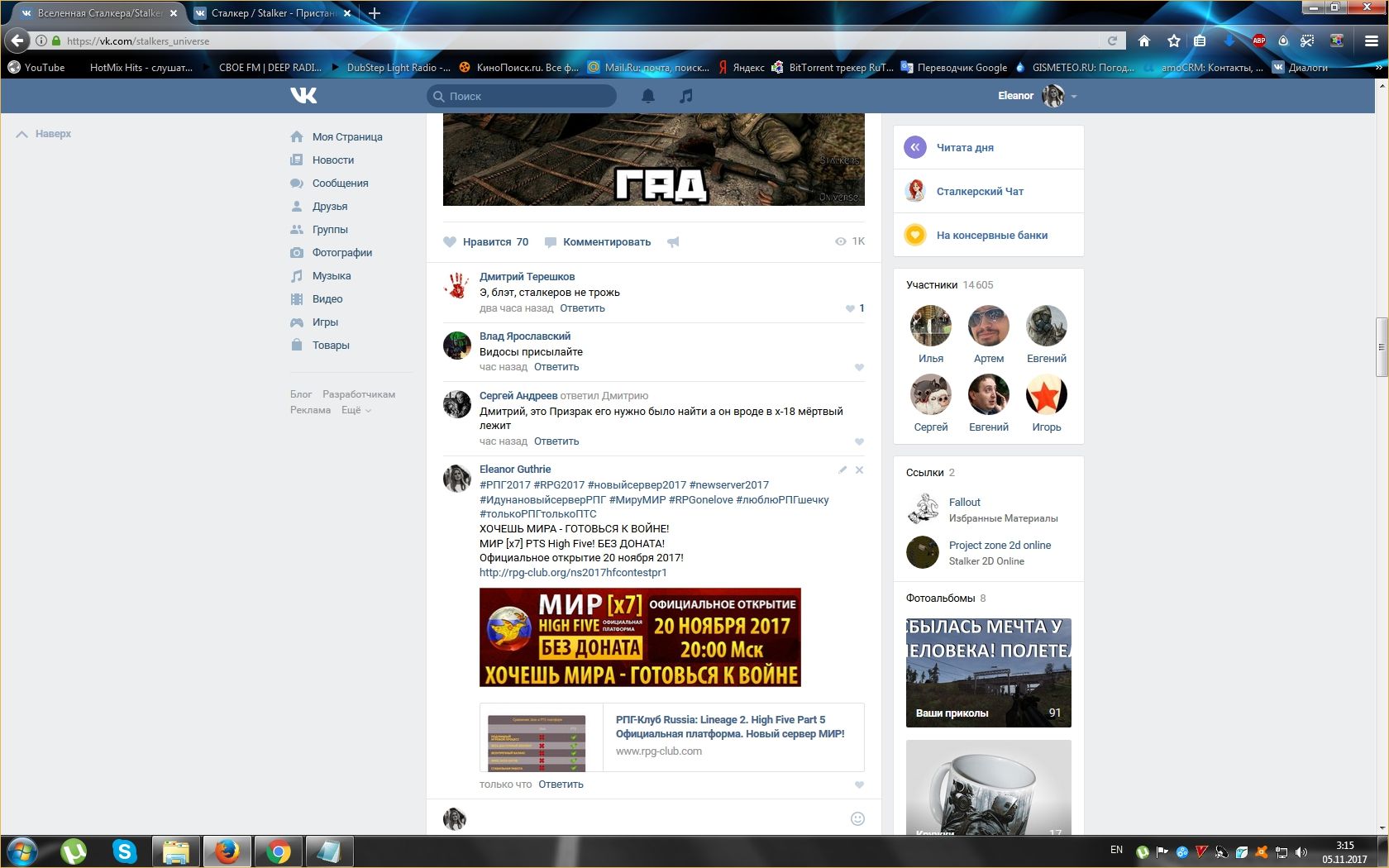Open the Переводчик Google bookmark
1389x868 pixels.
point(953,68)
